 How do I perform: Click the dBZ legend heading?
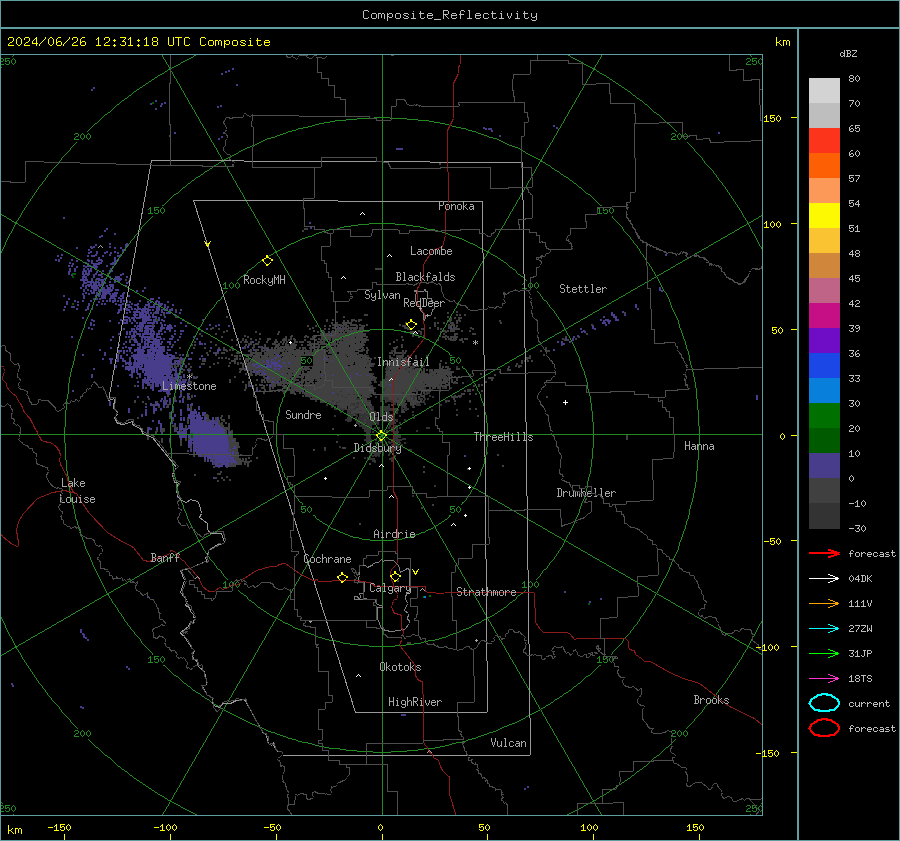(x=848, y=53)
